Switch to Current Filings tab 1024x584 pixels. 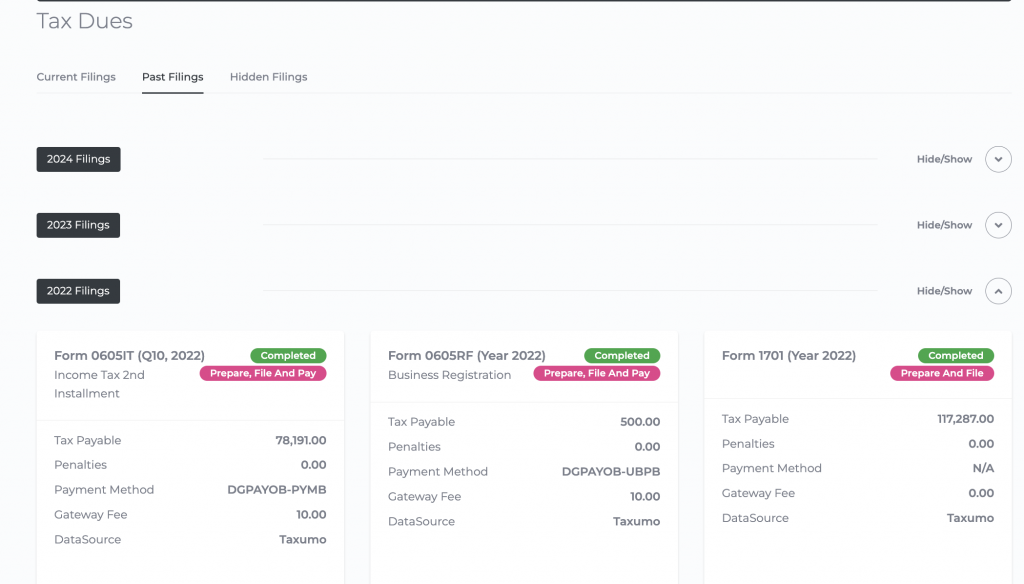(x=76, y=77)
